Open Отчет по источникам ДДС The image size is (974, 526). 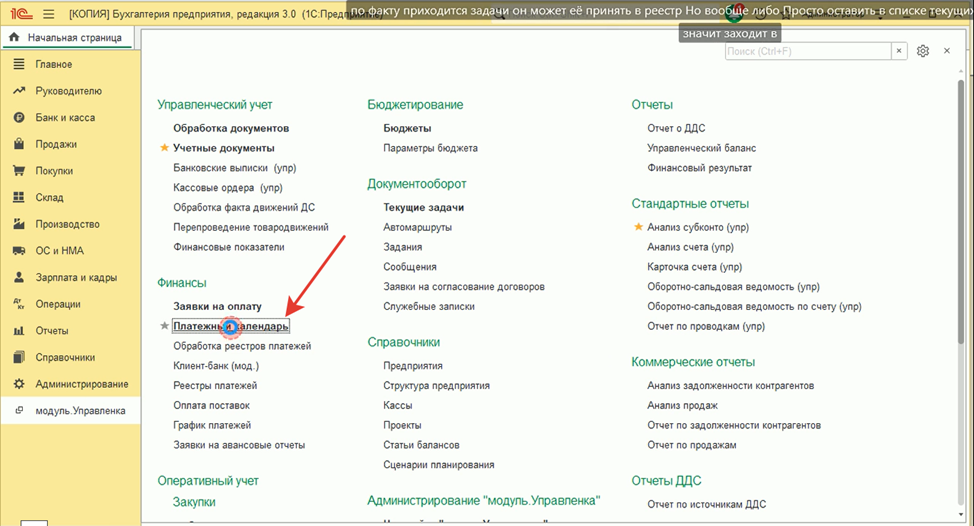(707, 504)
